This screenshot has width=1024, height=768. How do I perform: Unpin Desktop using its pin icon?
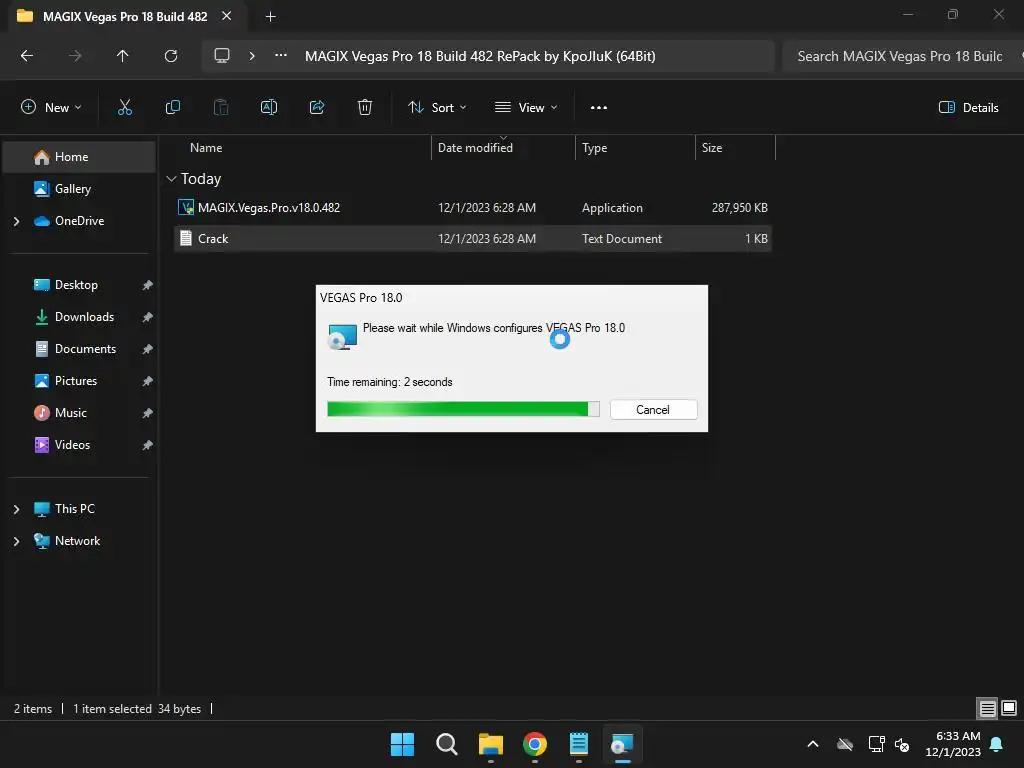[148, 285]
